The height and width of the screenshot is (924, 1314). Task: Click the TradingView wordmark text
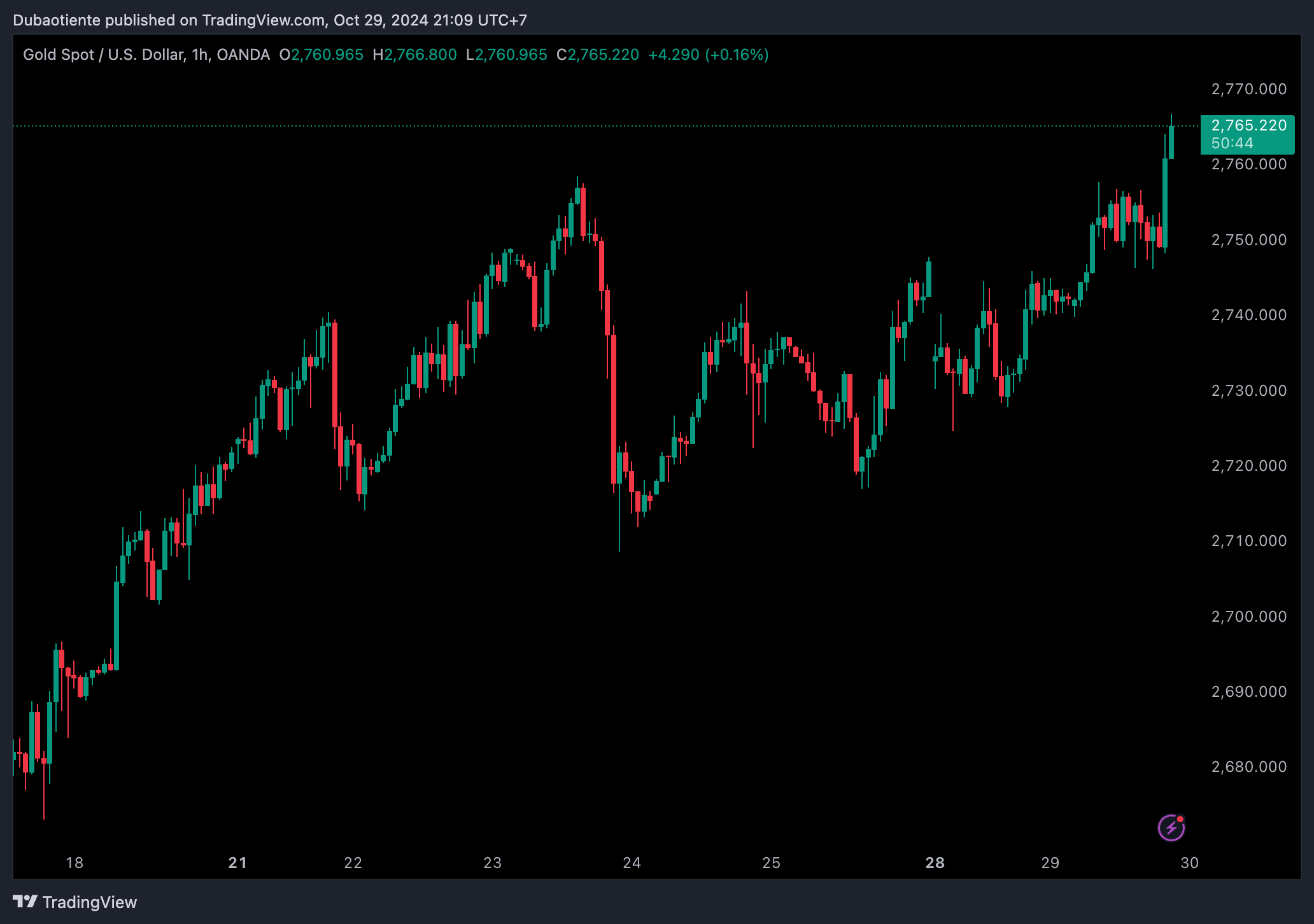(90, 902)
